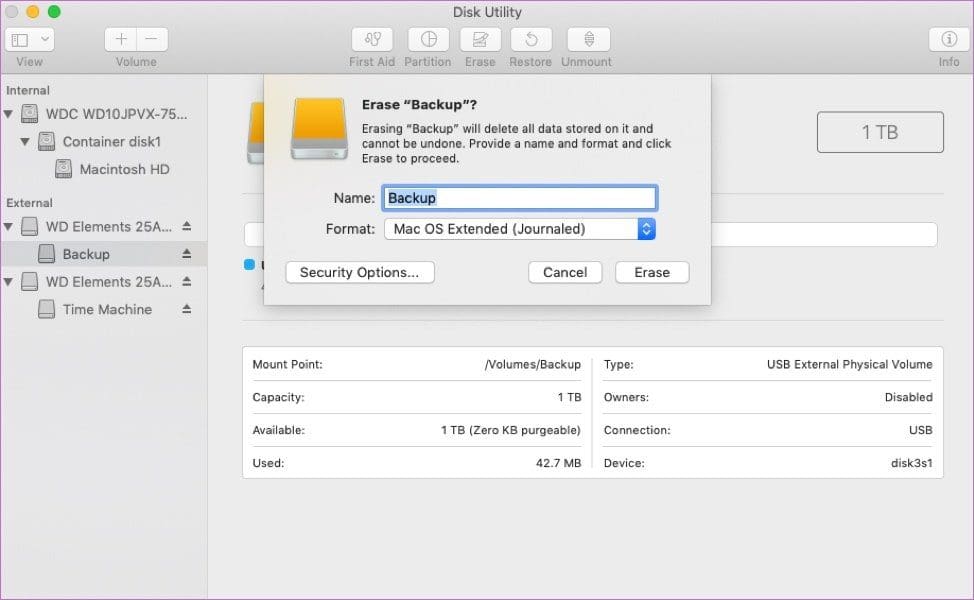Image resolution: width=974 pixels, height=600 pixels.
Task: Click the Connection USB value
Action: (x=920, y=430)
